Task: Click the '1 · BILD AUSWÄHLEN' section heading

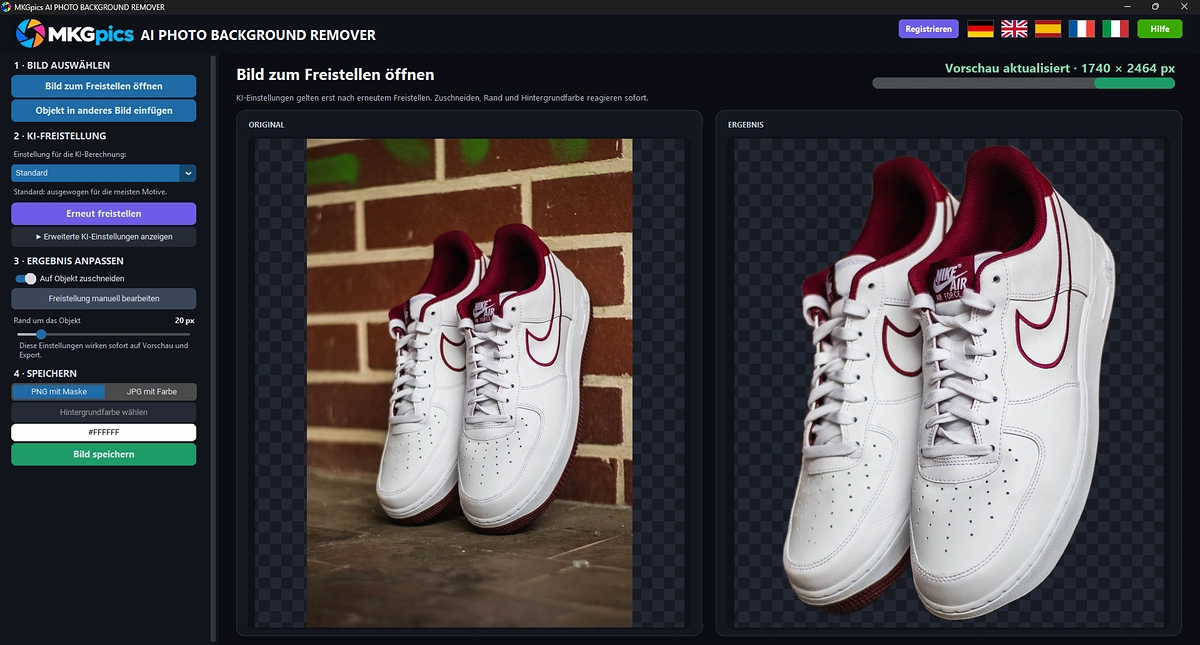Action: (x=62, y=65)
